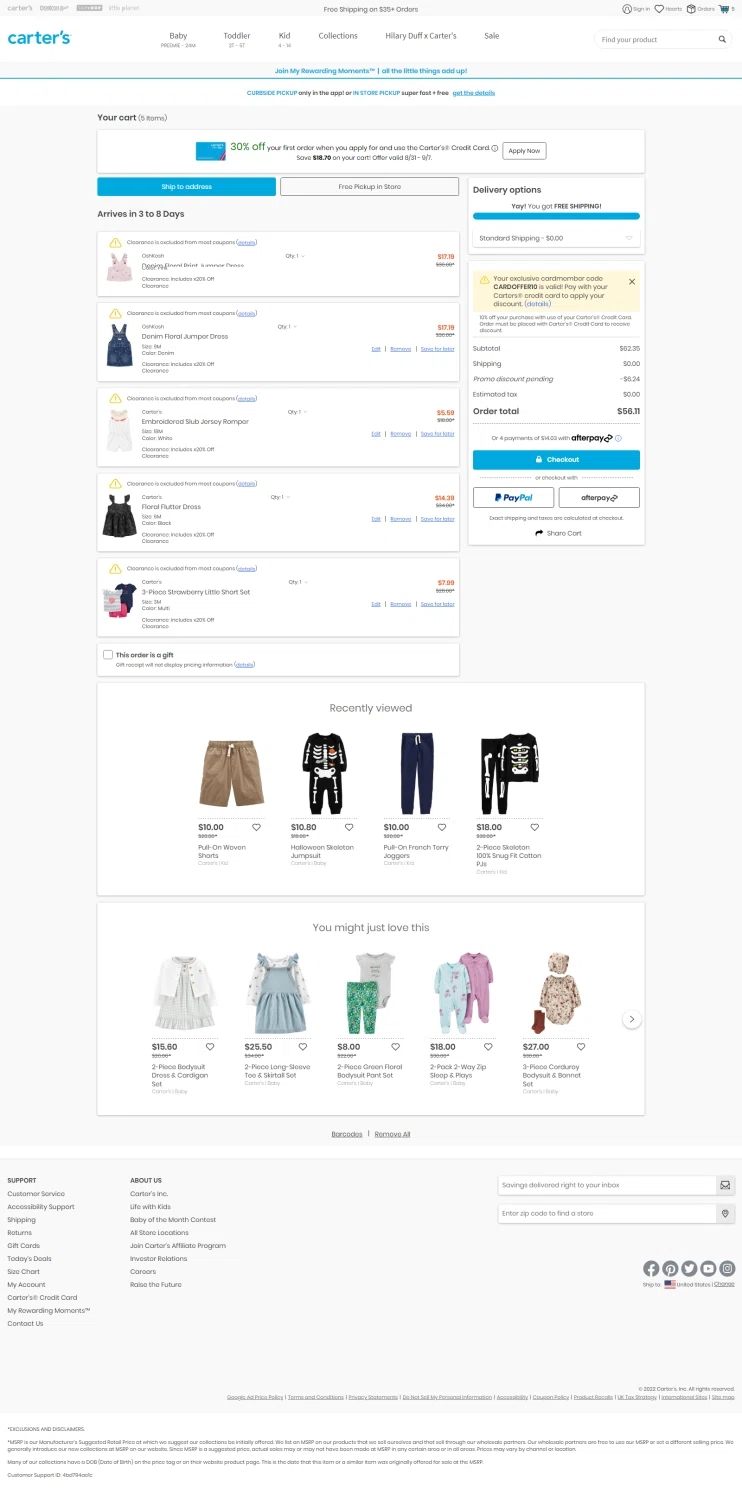Screen dimensions: 742x1500
Task: Open Carter's Pinterest page icon
Action: tap(670, 1268)
